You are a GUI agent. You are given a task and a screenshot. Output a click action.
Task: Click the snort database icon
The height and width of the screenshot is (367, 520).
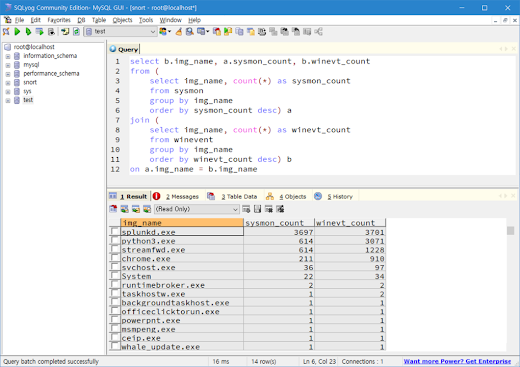(x=17, y=82)
